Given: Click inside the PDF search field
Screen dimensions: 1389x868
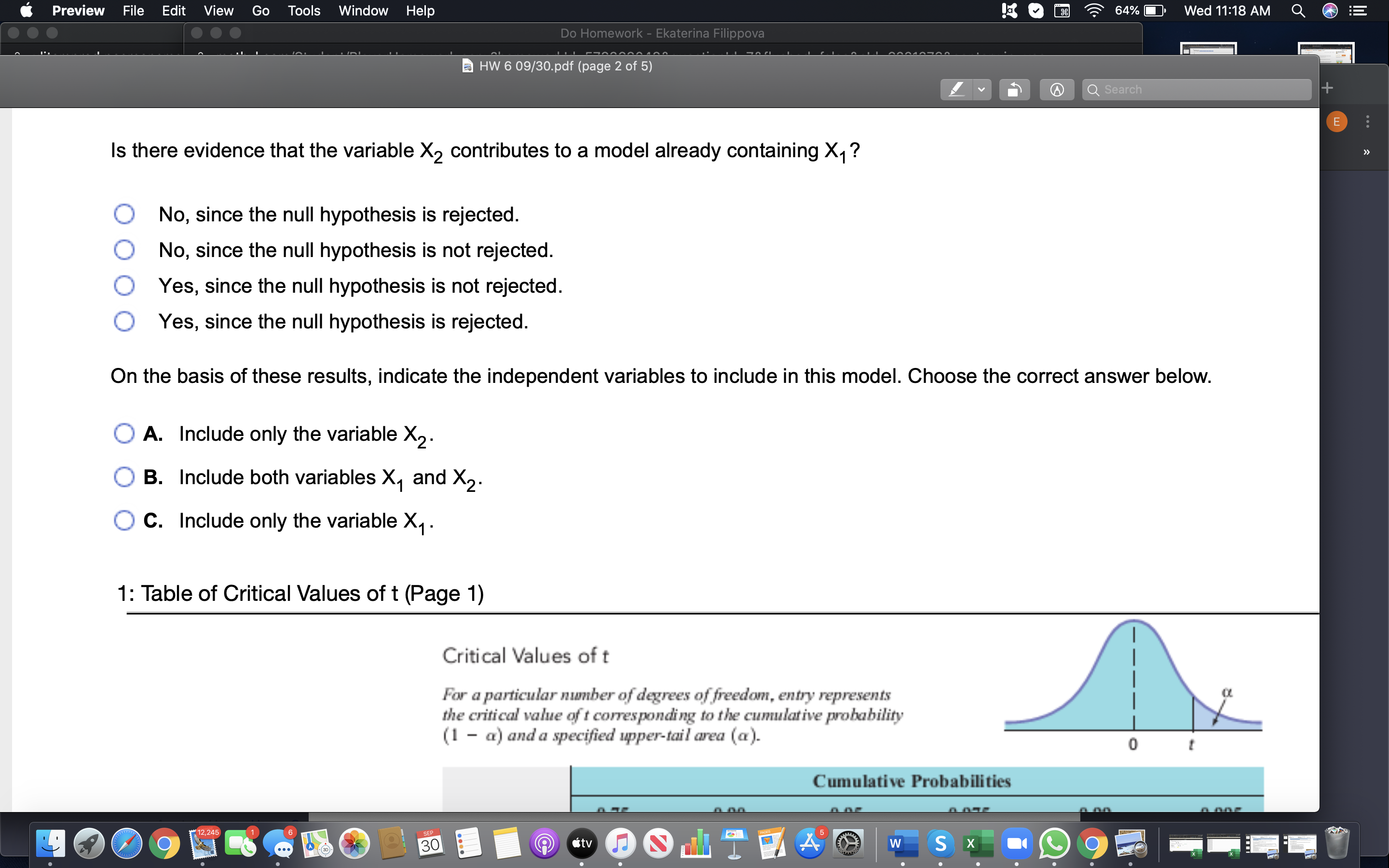Looking at the screenshot, I should coord(1197,89).
